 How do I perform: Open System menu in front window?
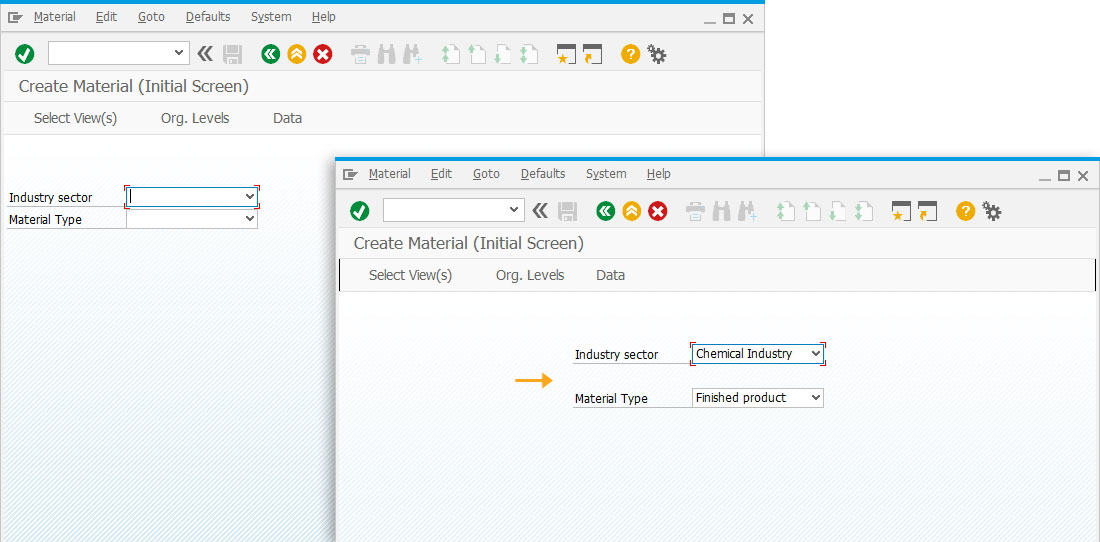coord(606,174)
